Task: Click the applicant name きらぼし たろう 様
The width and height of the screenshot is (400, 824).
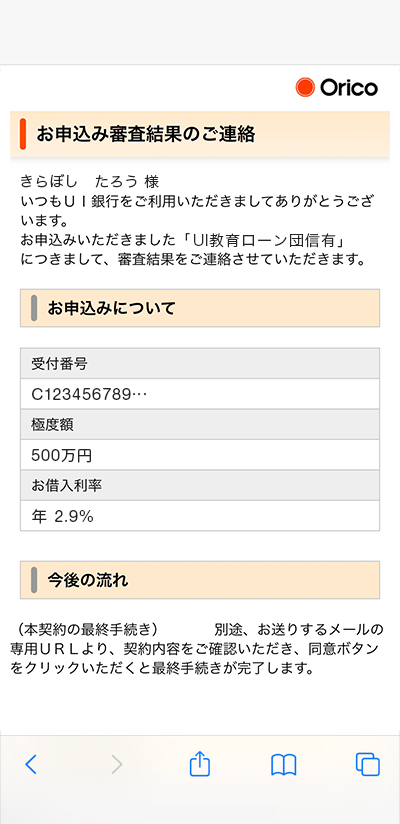Action: coord(89,182)
